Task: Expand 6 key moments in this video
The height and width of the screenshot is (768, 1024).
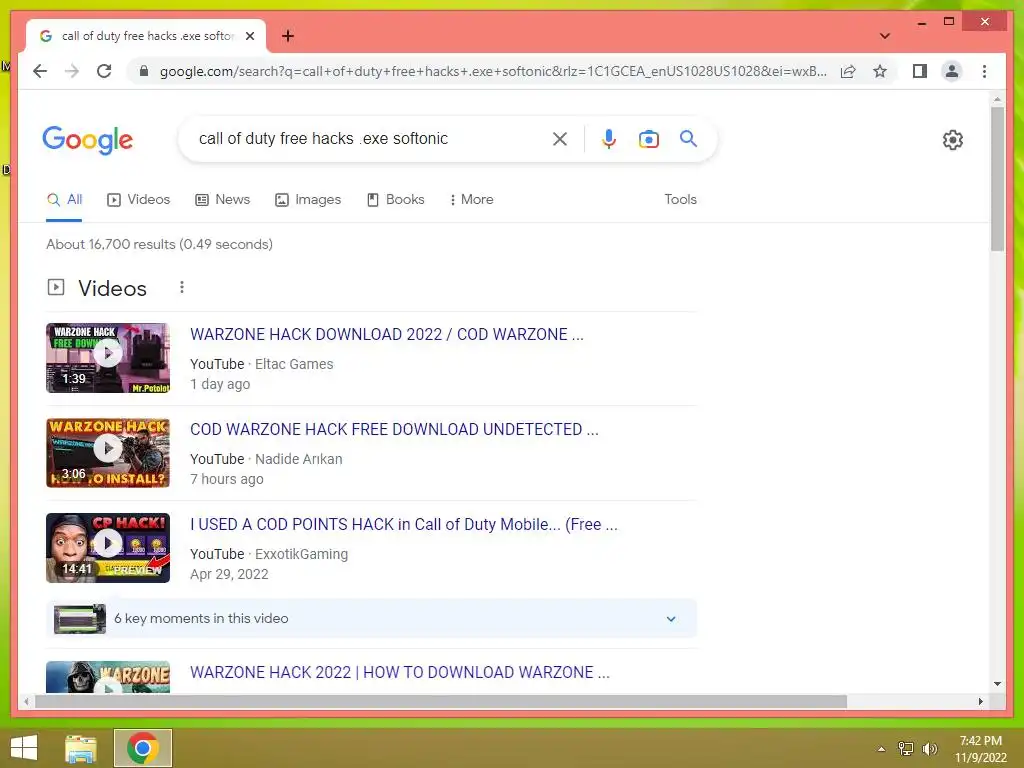Action: [x=371, y=618]
